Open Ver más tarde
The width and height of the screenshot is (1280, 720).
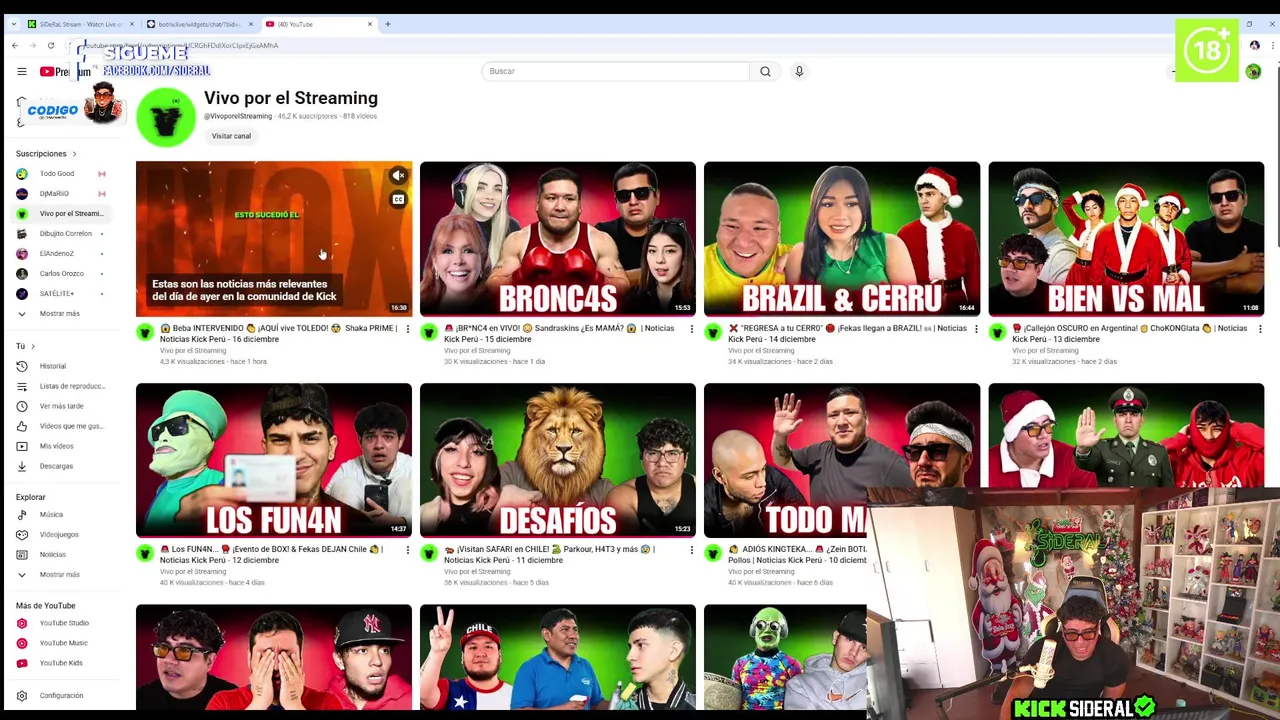60,406
